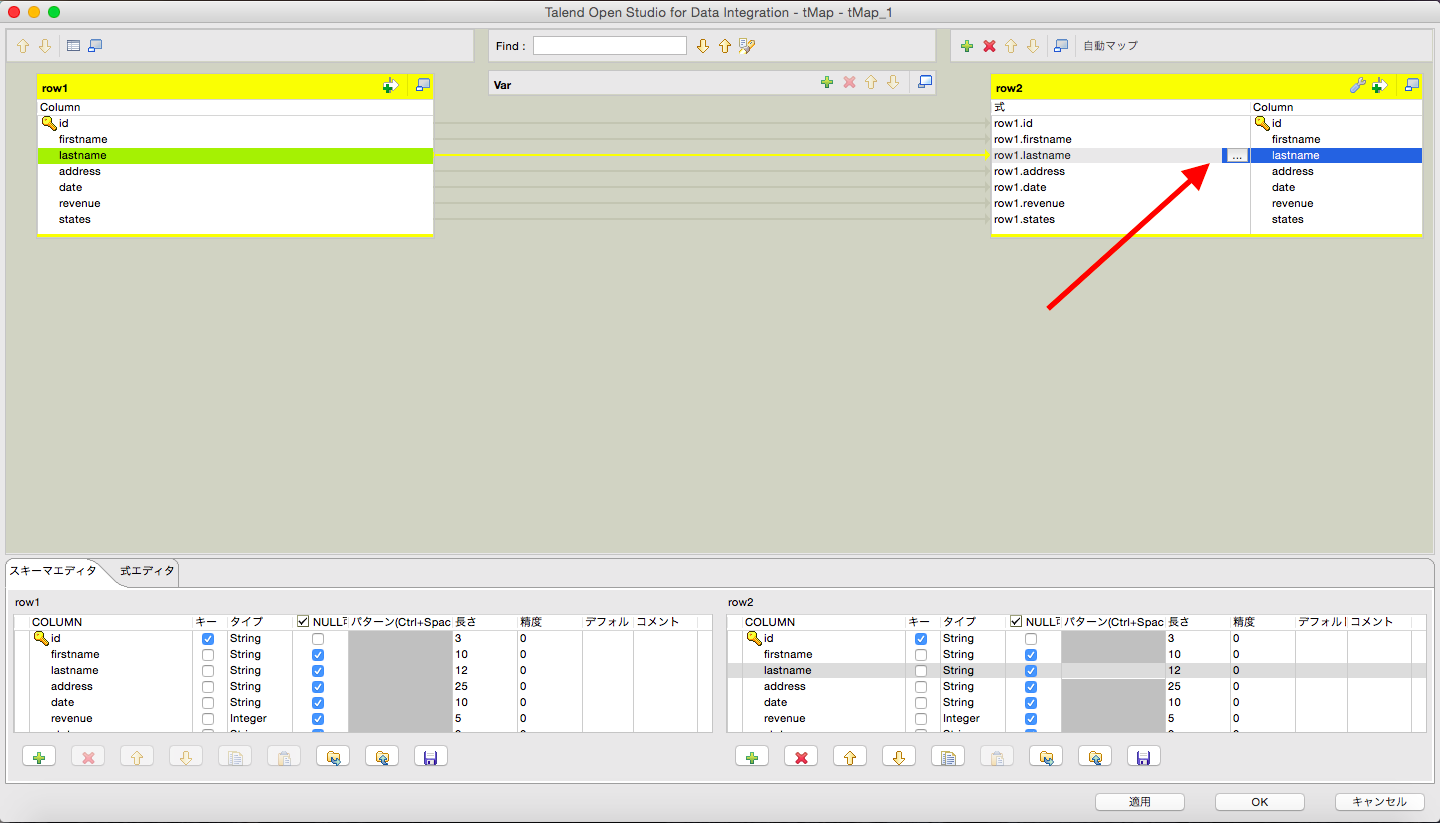This screenshot has width=1440, height=823.
Task: Uncheck the nullable checkbox for address in row1
Action: tap(317, 686)
